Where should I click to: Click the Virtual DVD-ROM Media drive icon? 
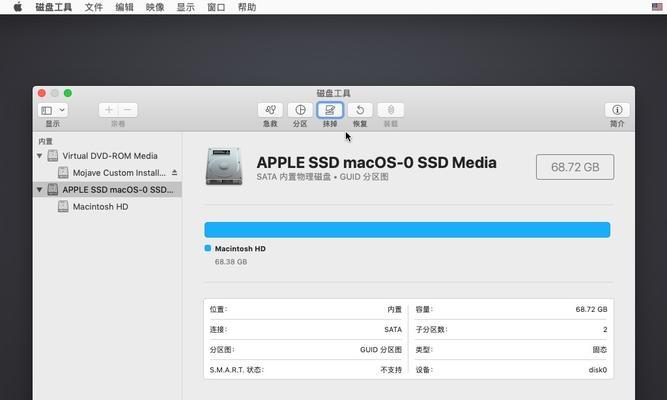click(x=53, y=156)
